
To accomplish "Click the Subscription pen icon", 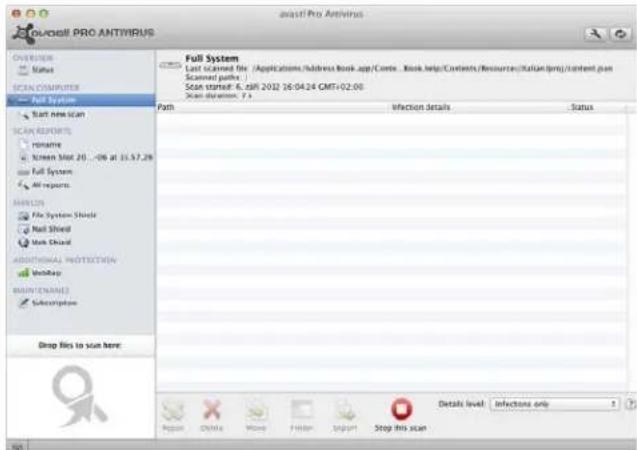I will click(24, 303).
